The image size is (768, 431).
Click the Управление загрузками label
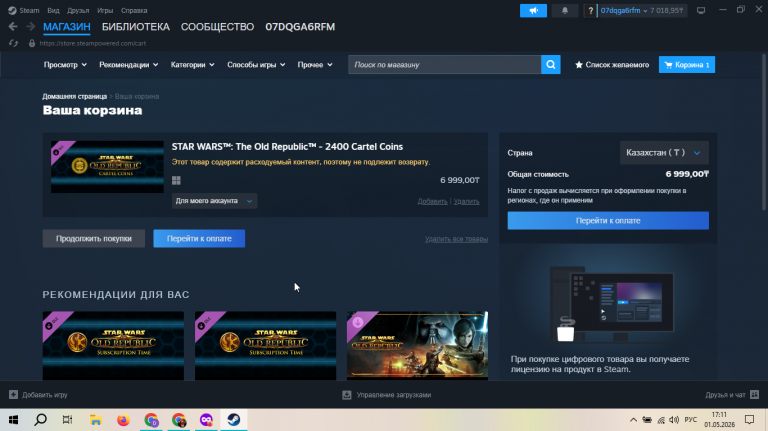pyautogui.click(x=394, y=395)
